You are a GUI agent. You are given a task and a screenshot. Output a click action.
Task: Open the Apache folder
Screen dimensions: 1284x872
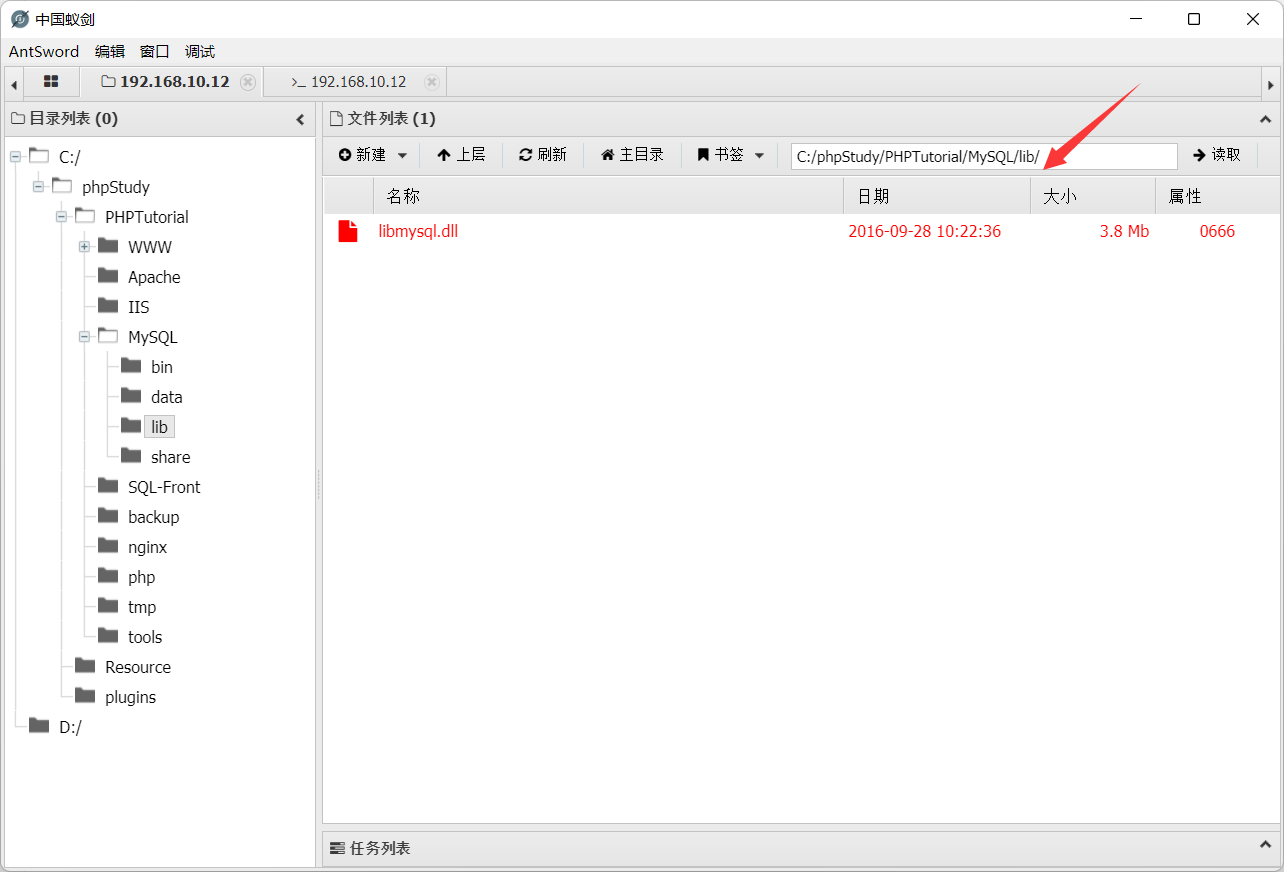(x=140, y=276)
